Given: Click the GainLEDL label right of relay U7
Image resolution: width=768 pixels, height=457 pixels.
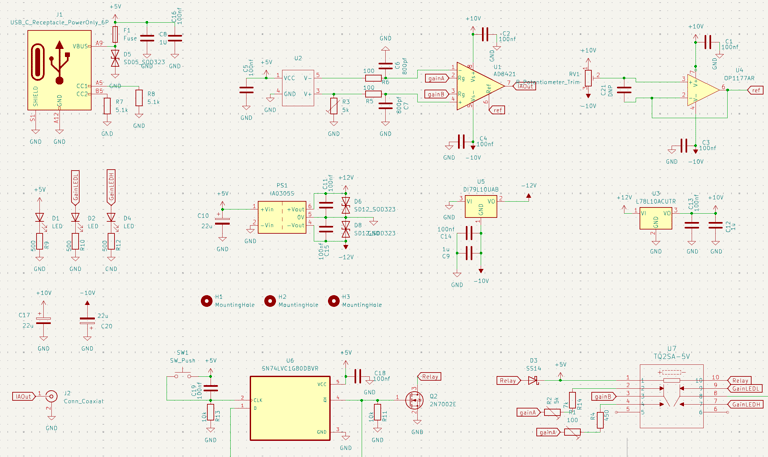Looking at the screenshot, I should 745,388.
